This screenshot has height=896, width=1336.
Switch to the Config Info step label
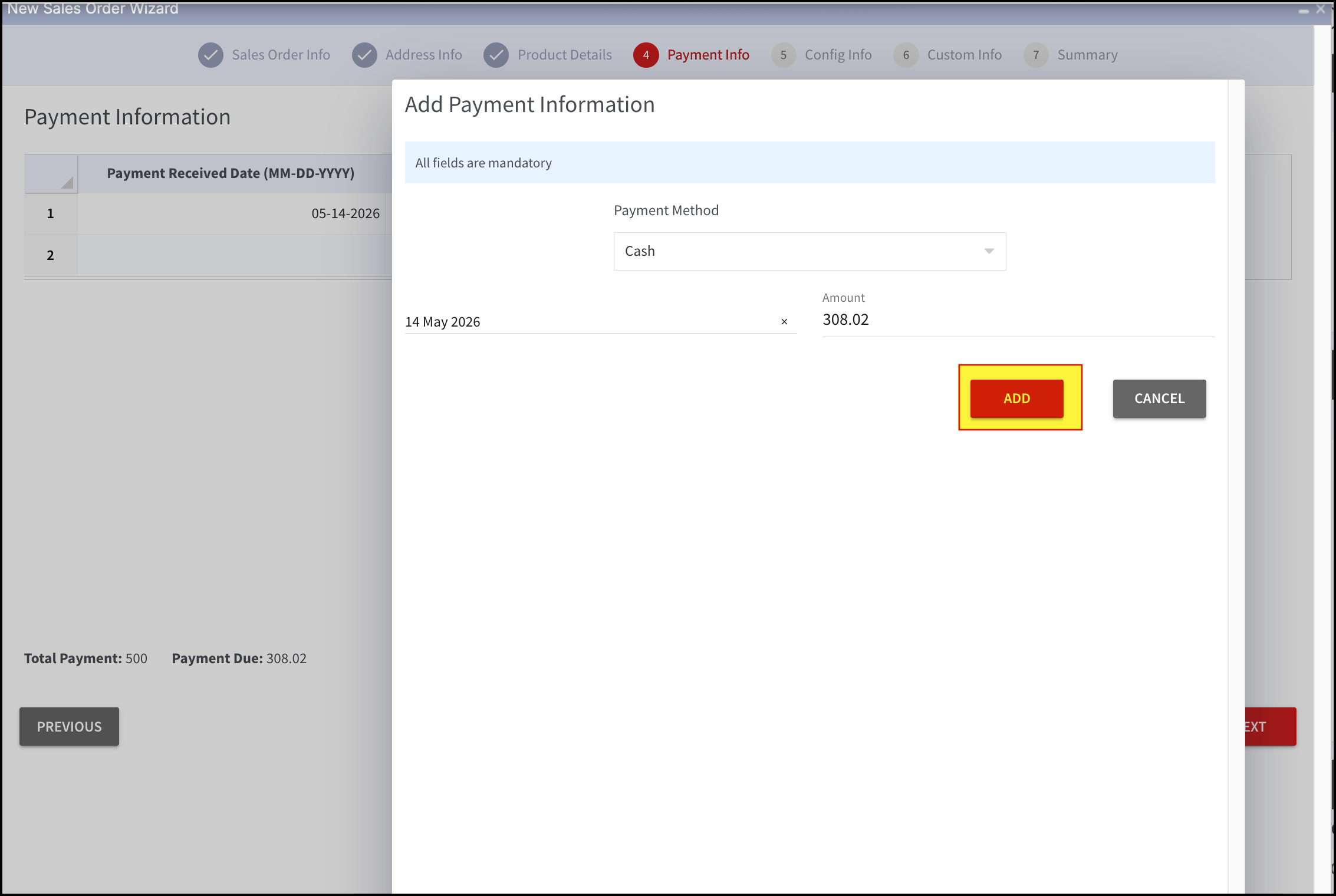pos(838,55)
